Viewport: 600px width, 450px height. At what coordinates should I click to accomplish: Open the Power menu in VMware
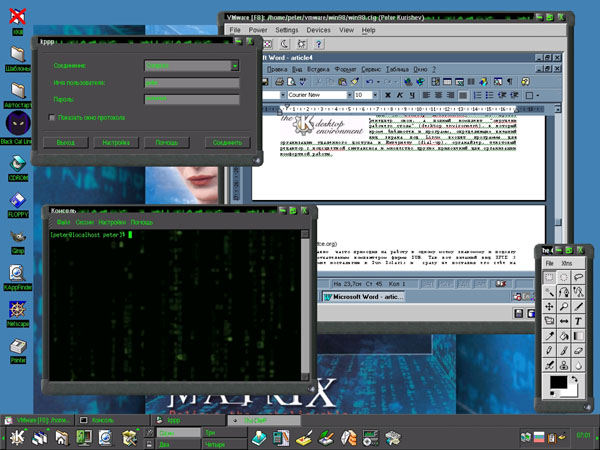tap(258, 30)
